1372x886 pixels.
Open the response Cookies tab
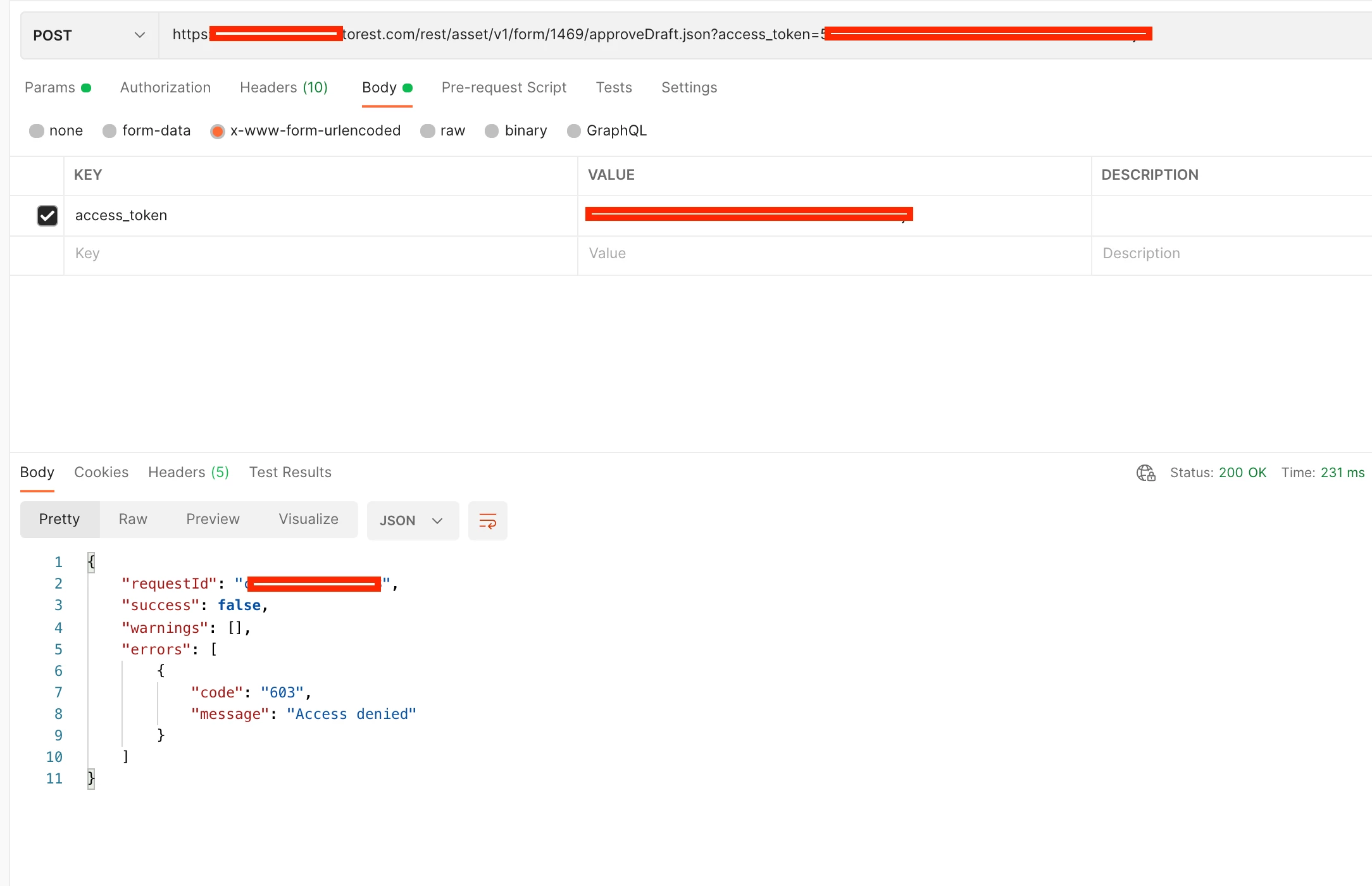(x=101, y=472)
